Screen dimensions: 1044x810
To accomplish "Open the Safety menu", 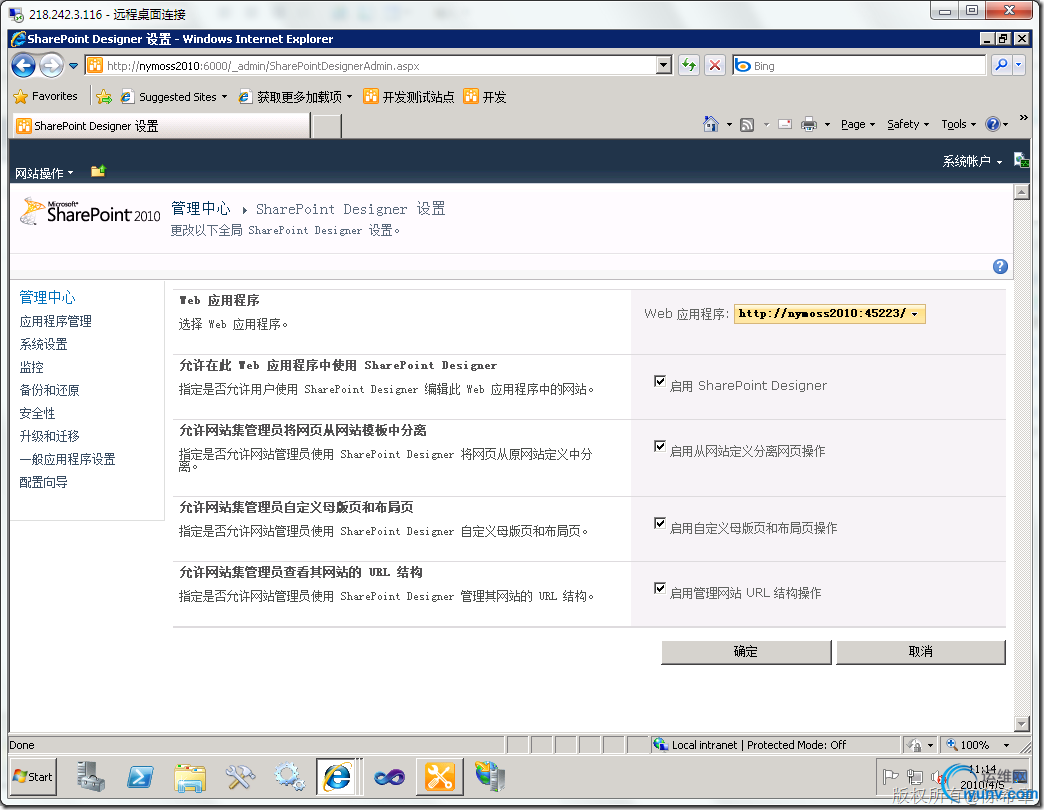I will point(908,124).
